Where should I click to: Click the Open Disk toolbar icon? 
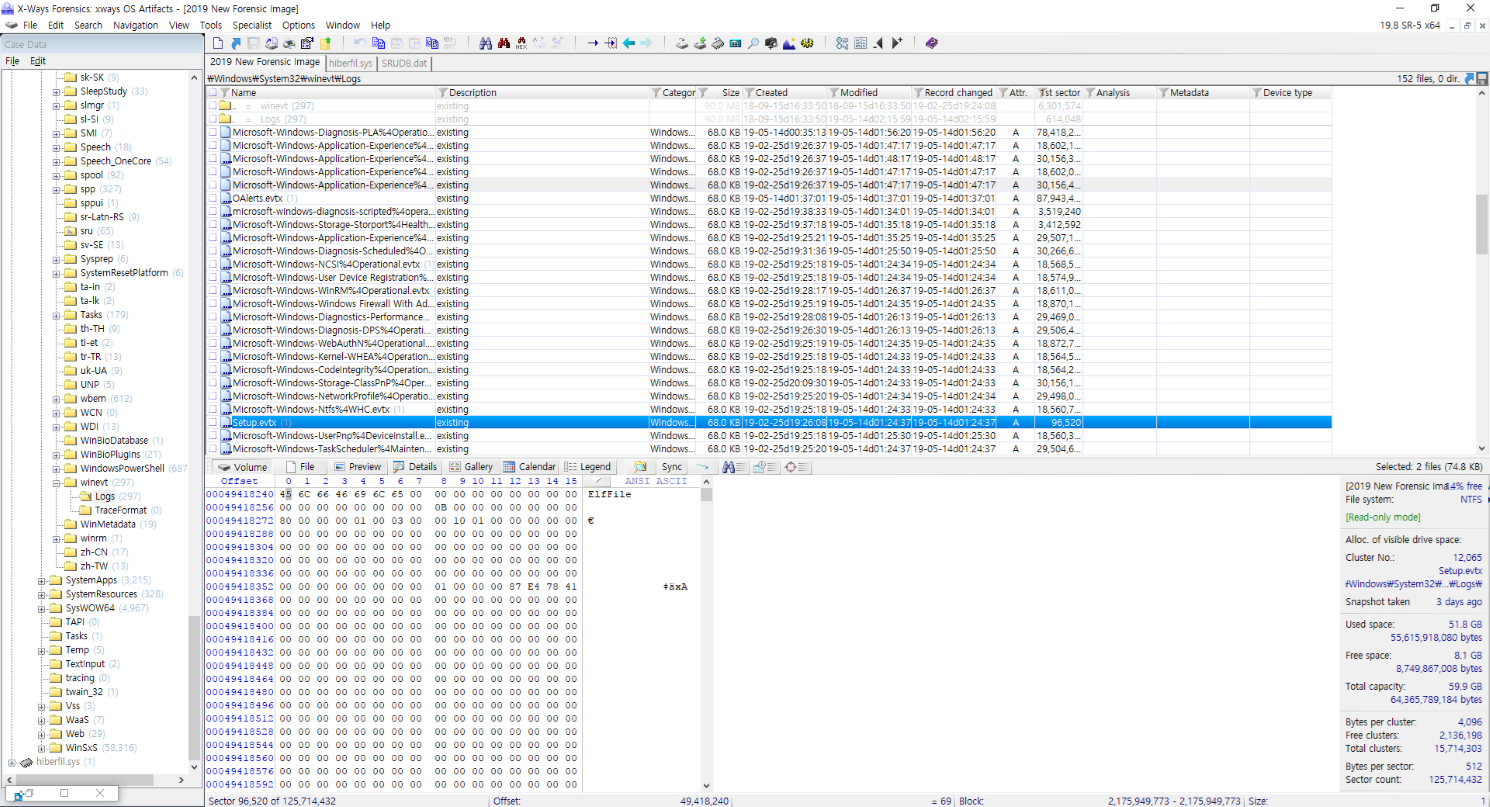(x=682, y=43)
